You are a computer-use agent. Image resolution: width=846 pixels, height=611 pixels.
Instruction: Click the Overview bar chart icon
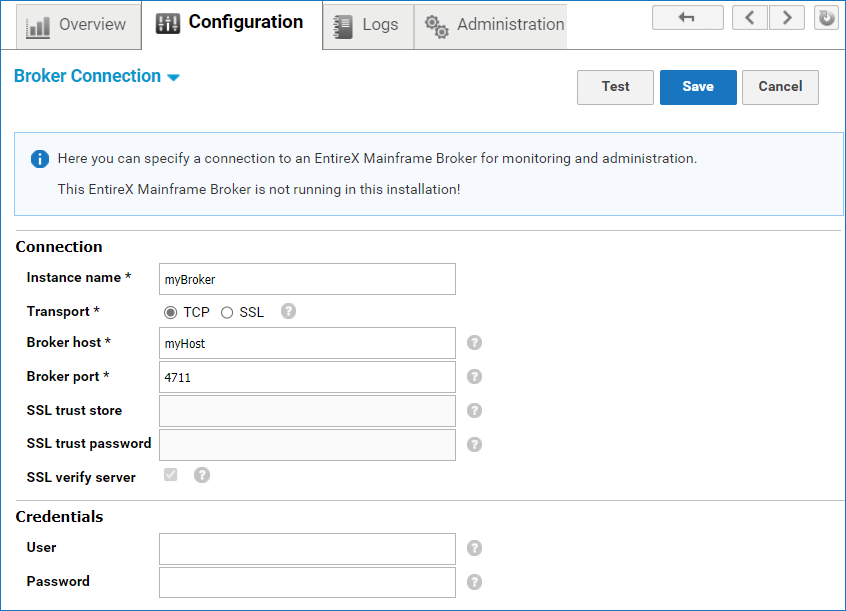[38, 27]
